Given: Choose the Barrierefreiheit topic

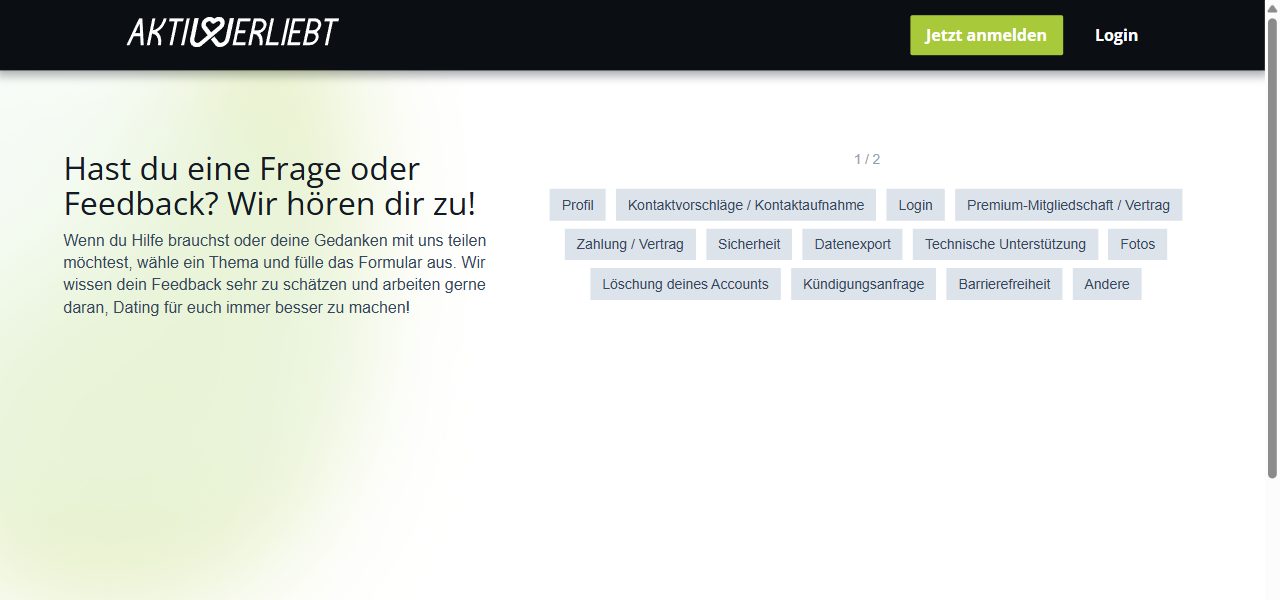Looking at the screenshot, I should pos(1004,284).
